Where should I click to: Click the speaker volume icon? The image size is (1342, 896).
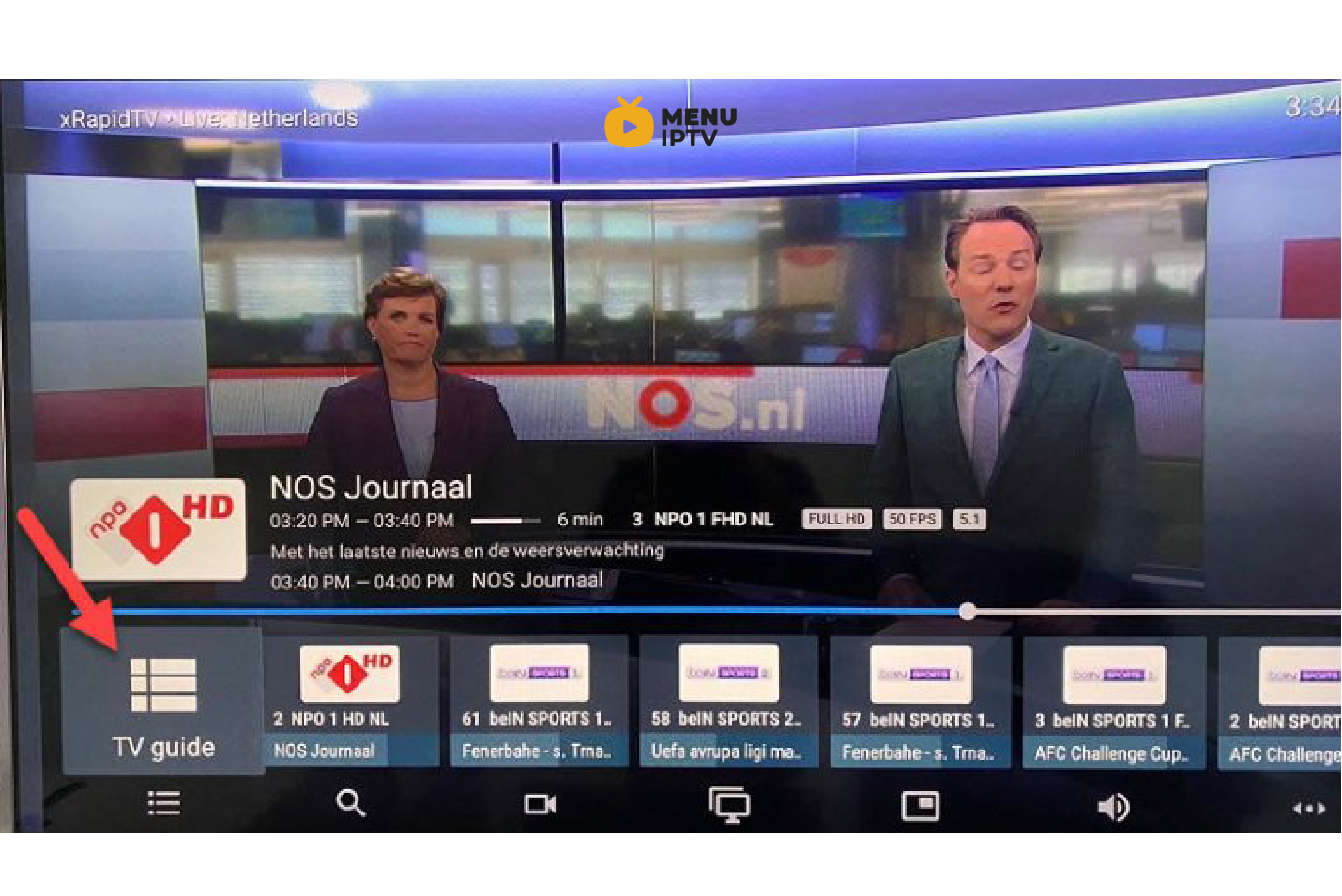point(1111,804)
